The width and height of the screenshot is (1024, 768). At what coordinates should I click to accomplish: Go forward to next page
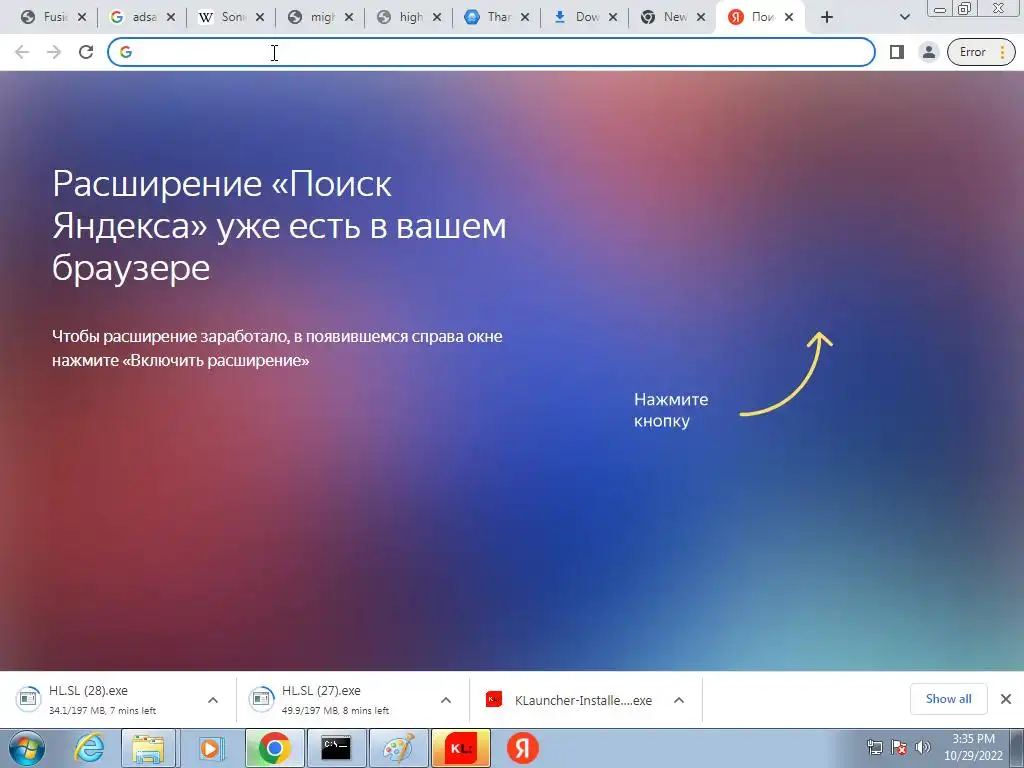[x=54, y=52]
